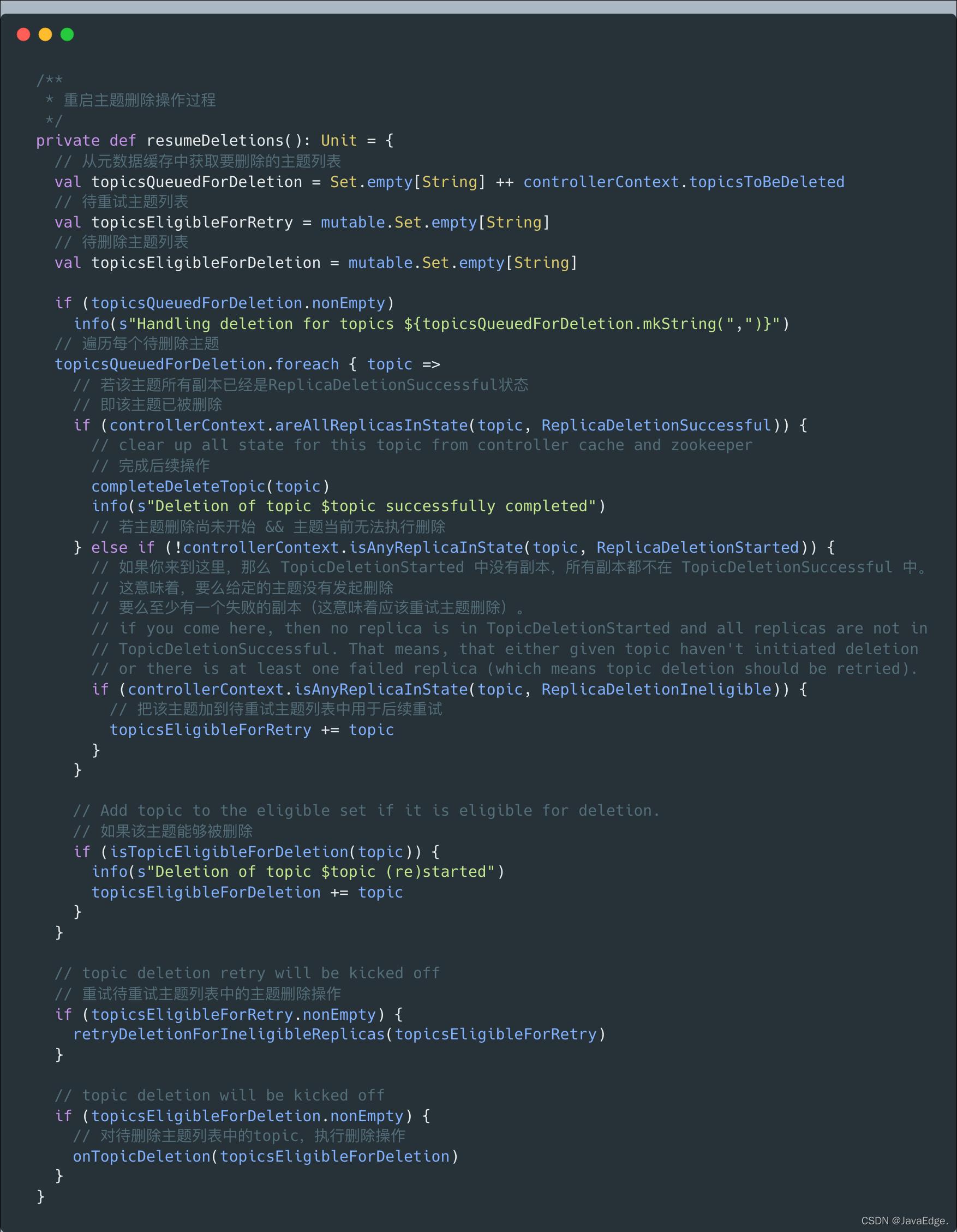
Task: Click the areAllReplicasInState method call
Action: pos(371,426)
